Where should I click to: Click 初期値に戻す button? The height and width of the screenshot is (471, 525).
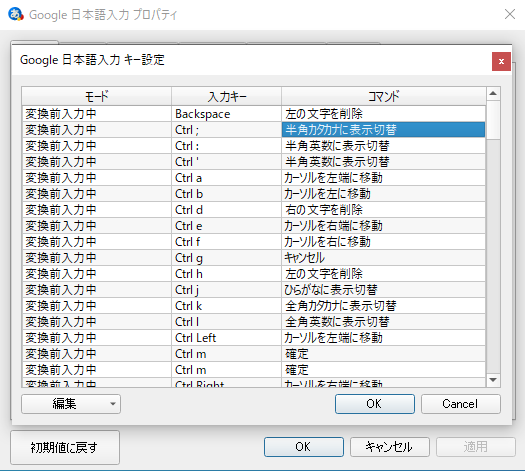tap(65, 448)
